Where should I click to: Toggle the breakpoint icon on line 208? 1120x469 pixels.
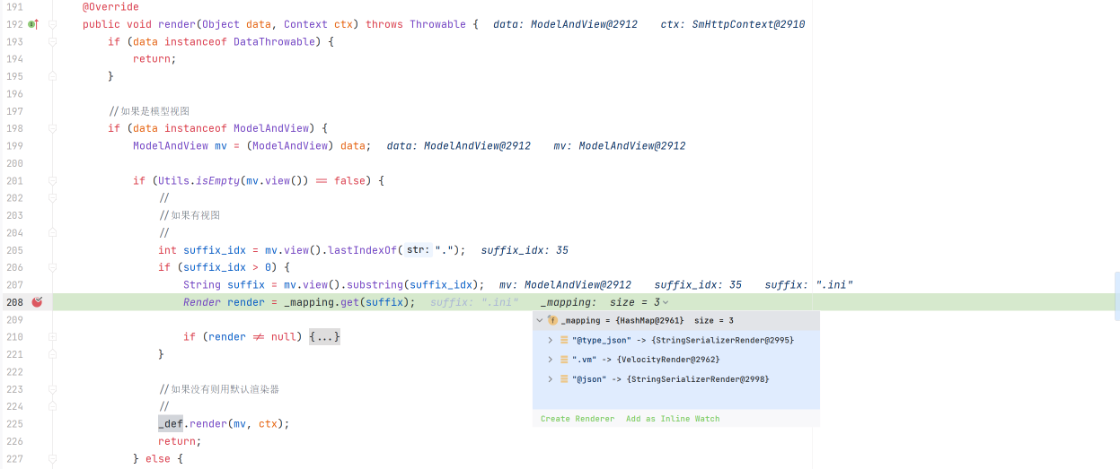click(37, 302)
